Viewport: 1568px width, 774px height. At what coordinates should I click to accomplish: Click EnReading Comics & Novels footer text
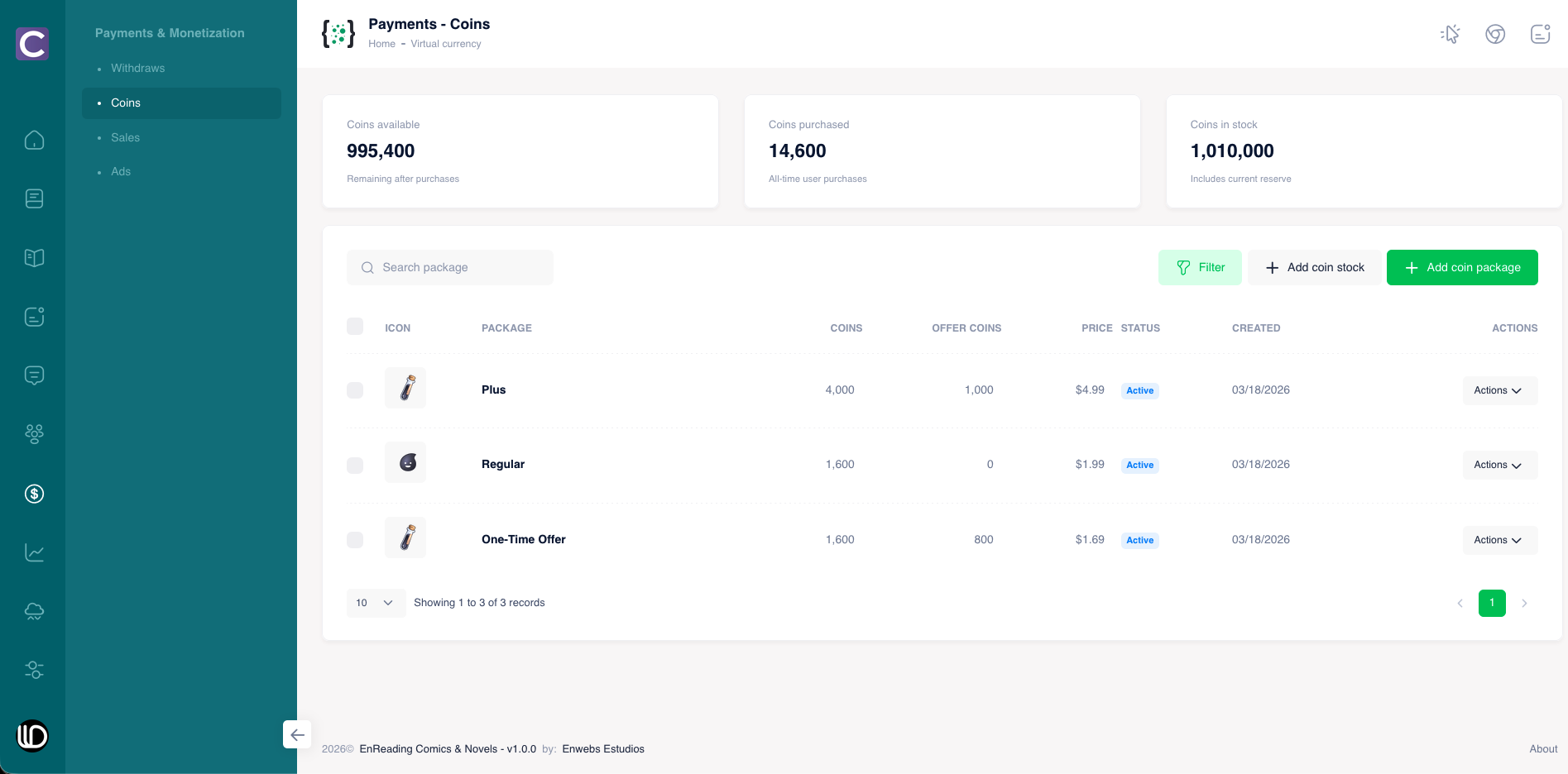448,748
